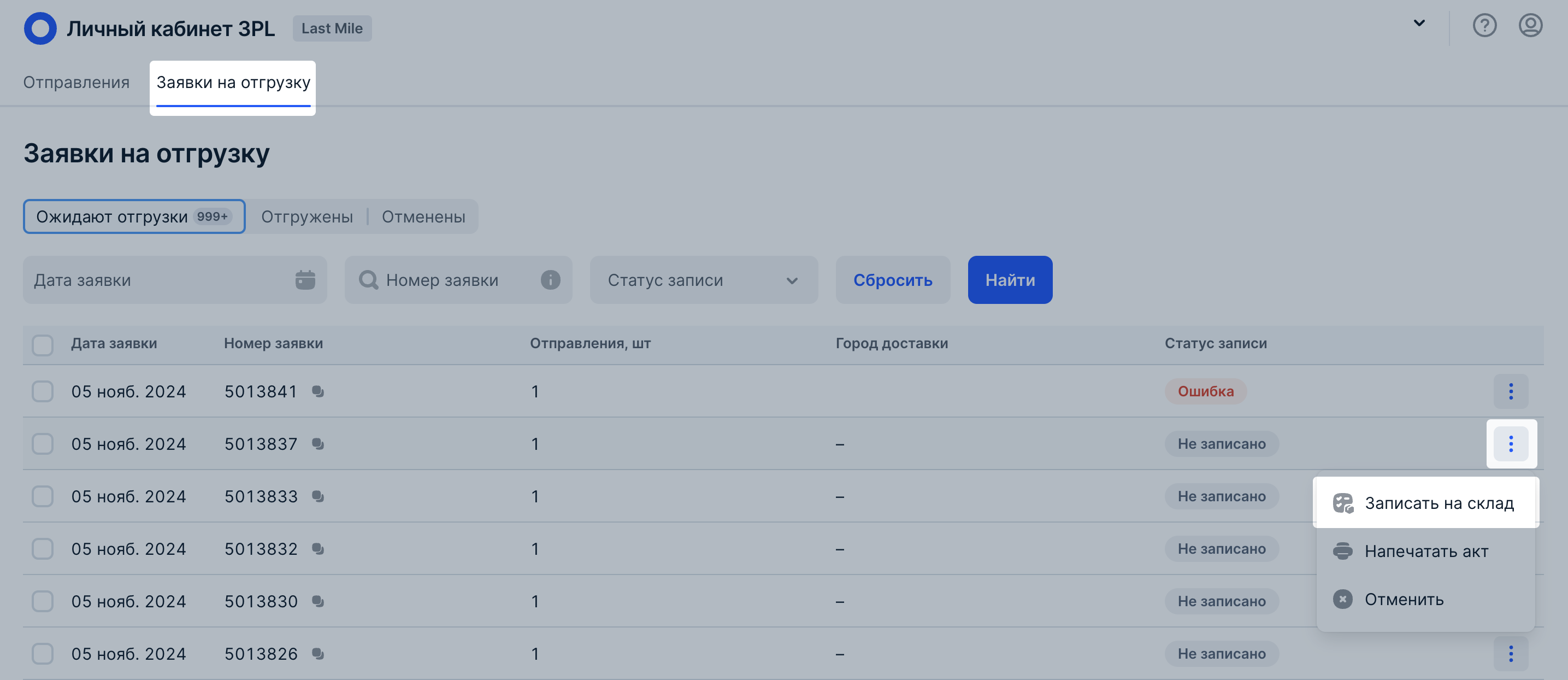Click the Отправления, шт column header
The image size is (1568, 680).
[591, 343]
